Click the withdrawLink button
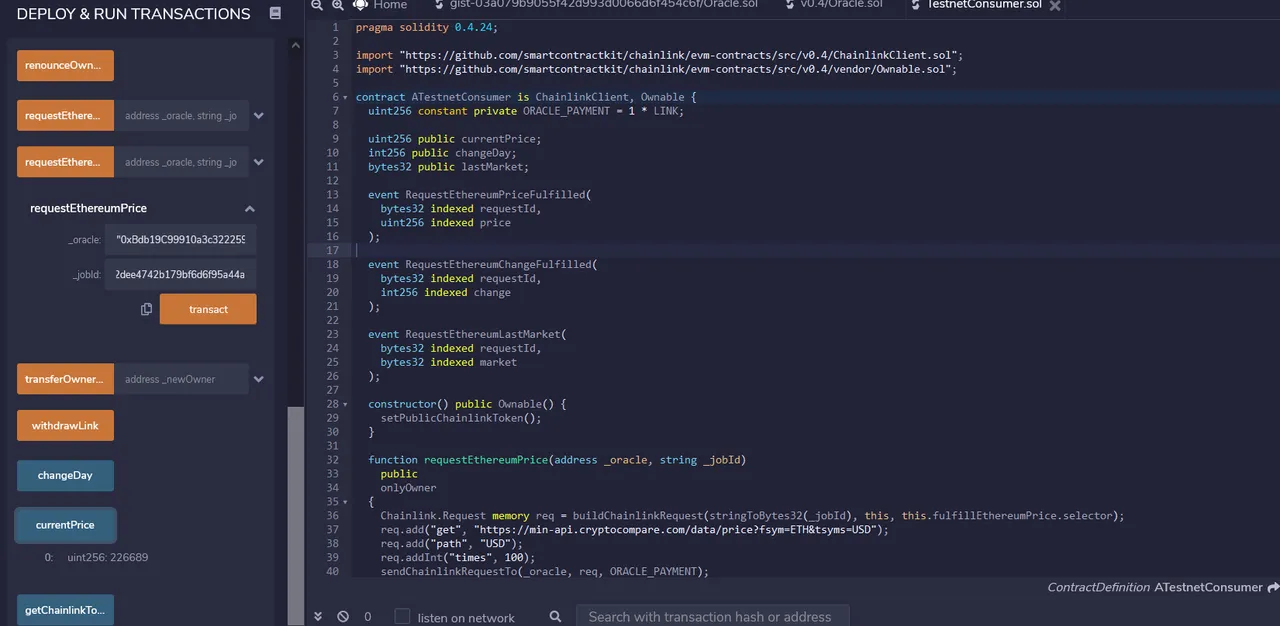The image size is (1280, 626). click(x=65, y=426)
